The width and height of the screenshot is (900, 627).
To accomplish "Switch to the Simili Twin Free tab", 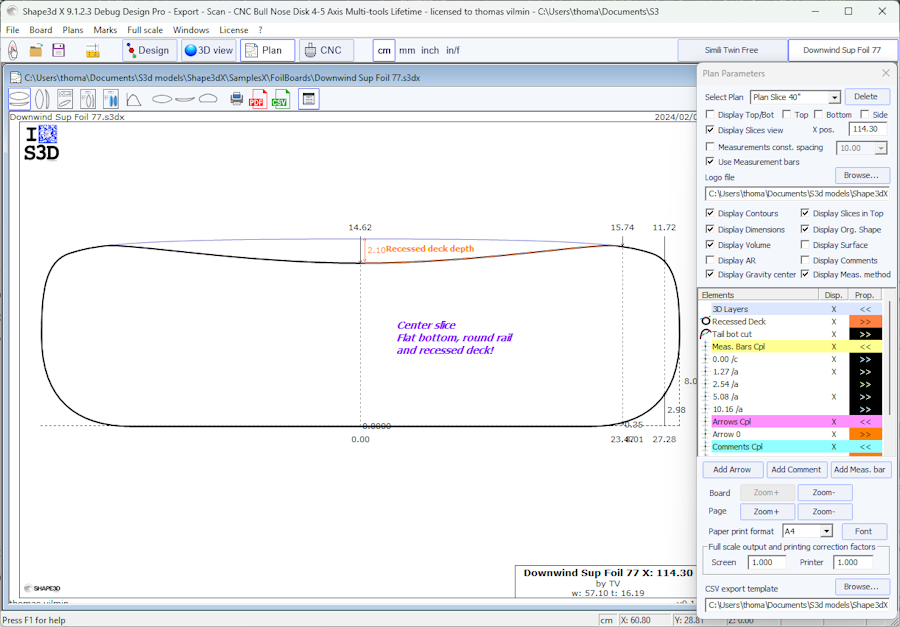I will (x=732, y=50).
